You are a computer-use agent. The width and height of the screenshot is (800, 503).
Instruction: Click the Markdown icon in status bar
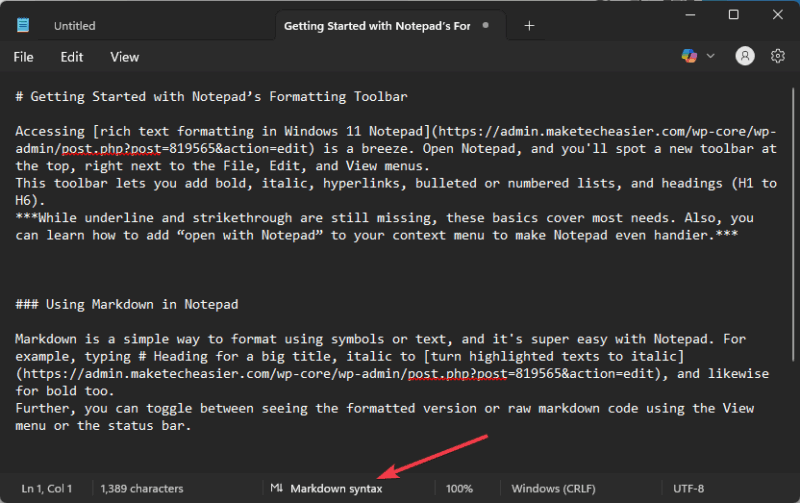click(x=276, y=488)
